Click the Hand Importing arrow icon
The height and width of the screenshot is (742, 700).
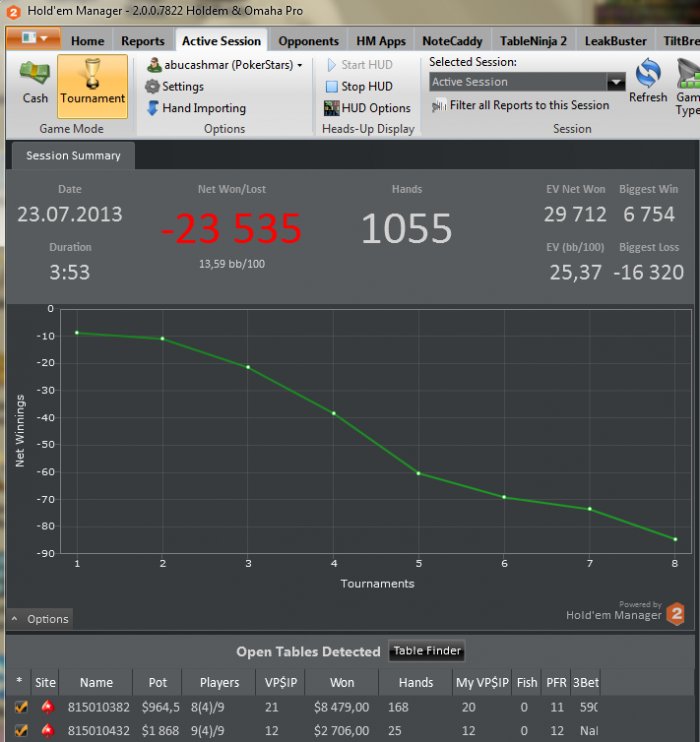(152, 108)
